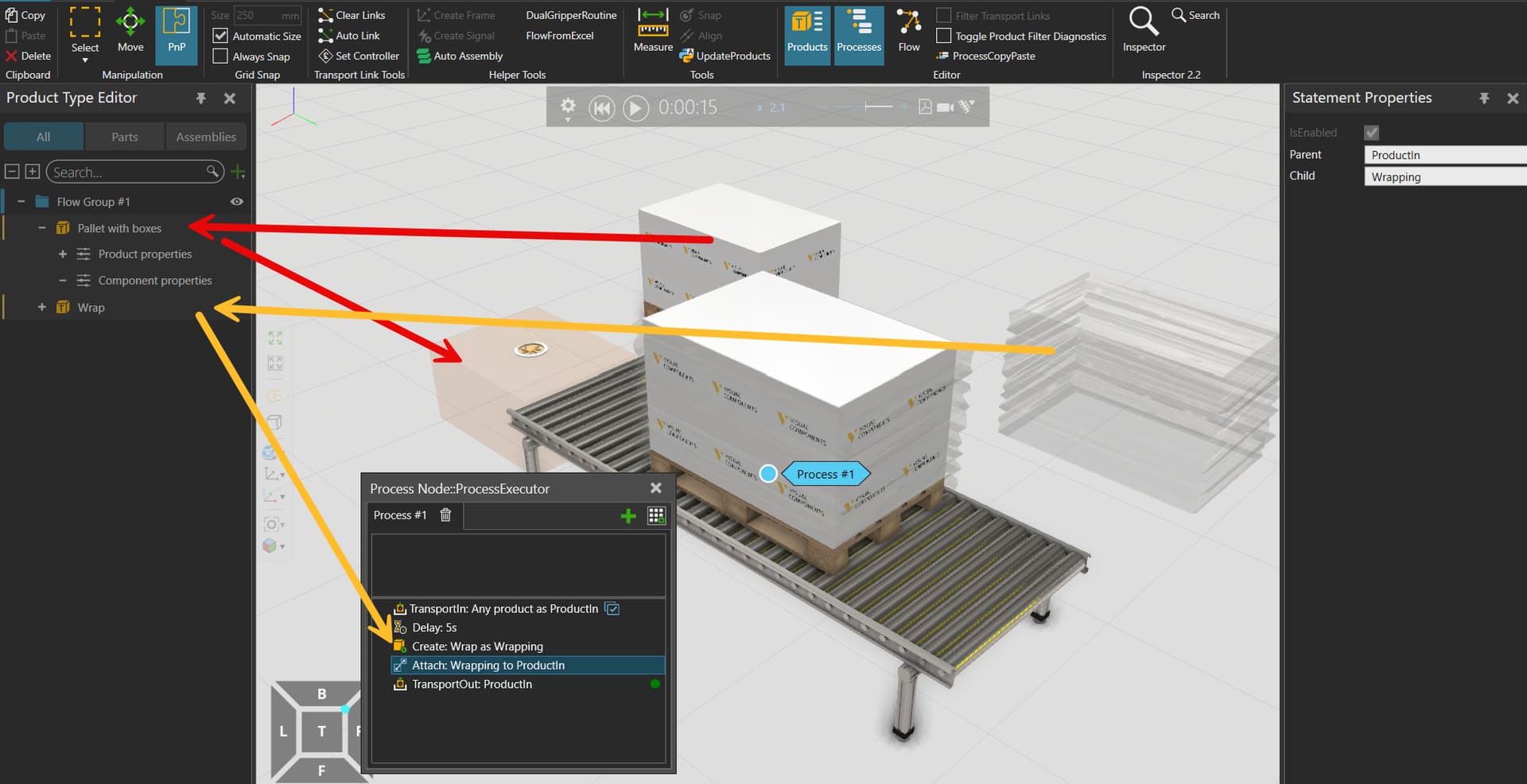Viewport: 1527px width, 784px height.
Task: Export simulation to PDF icon
Action: [x=925, y=107]
